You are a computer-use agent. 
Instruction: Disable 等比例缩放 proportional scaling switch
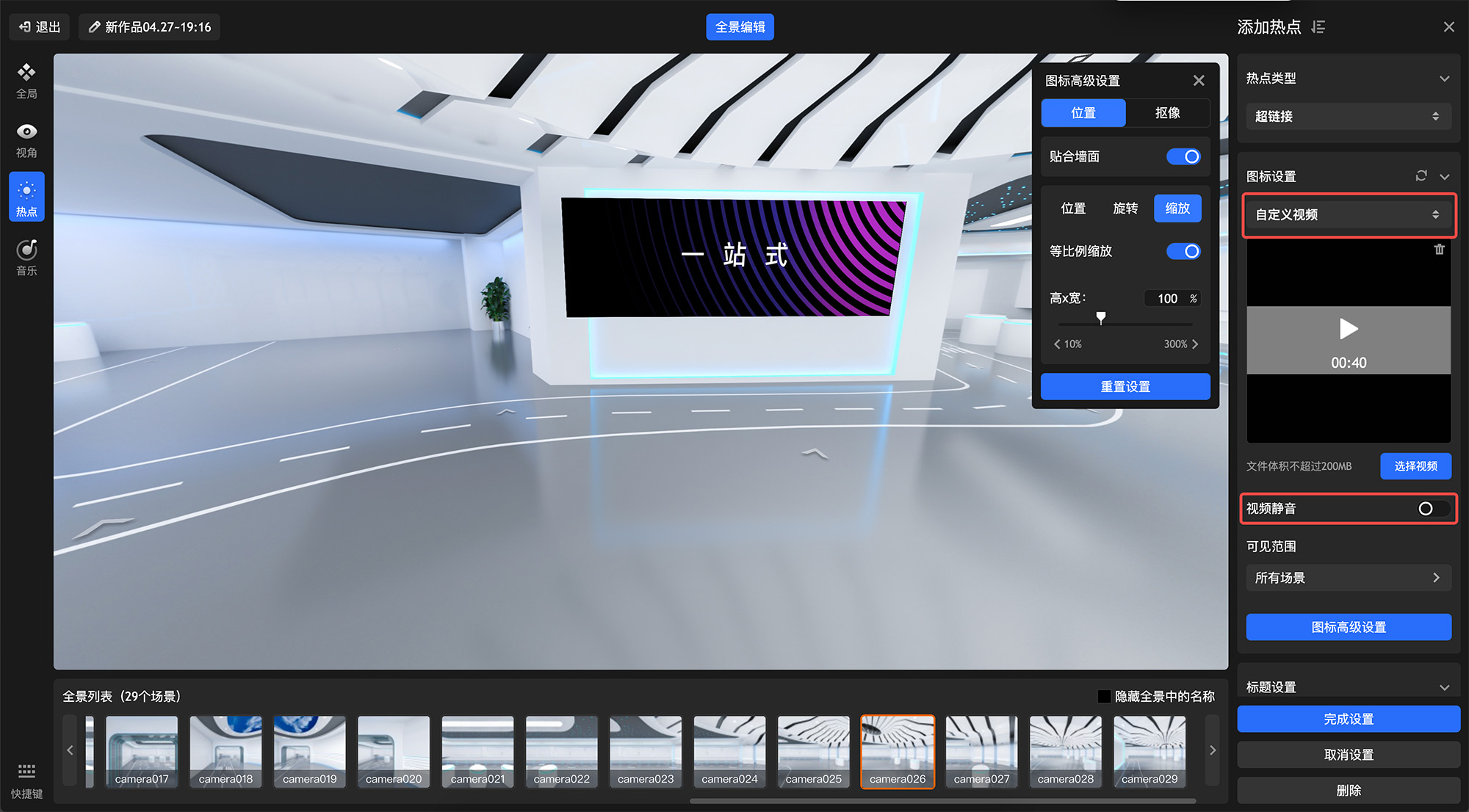click(x=1183, y=251)
